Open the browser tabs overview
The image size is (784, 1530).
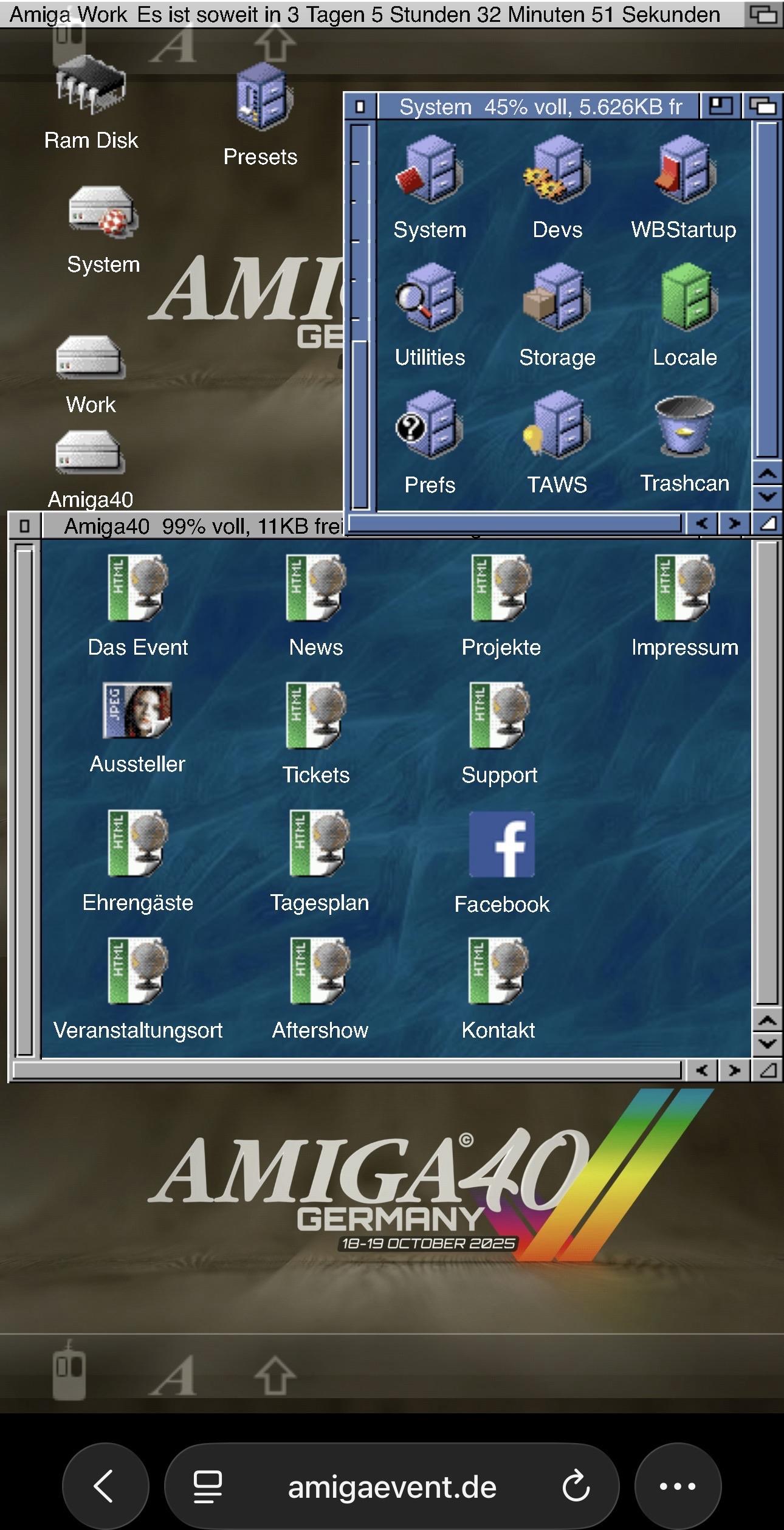coord(207,1486)
